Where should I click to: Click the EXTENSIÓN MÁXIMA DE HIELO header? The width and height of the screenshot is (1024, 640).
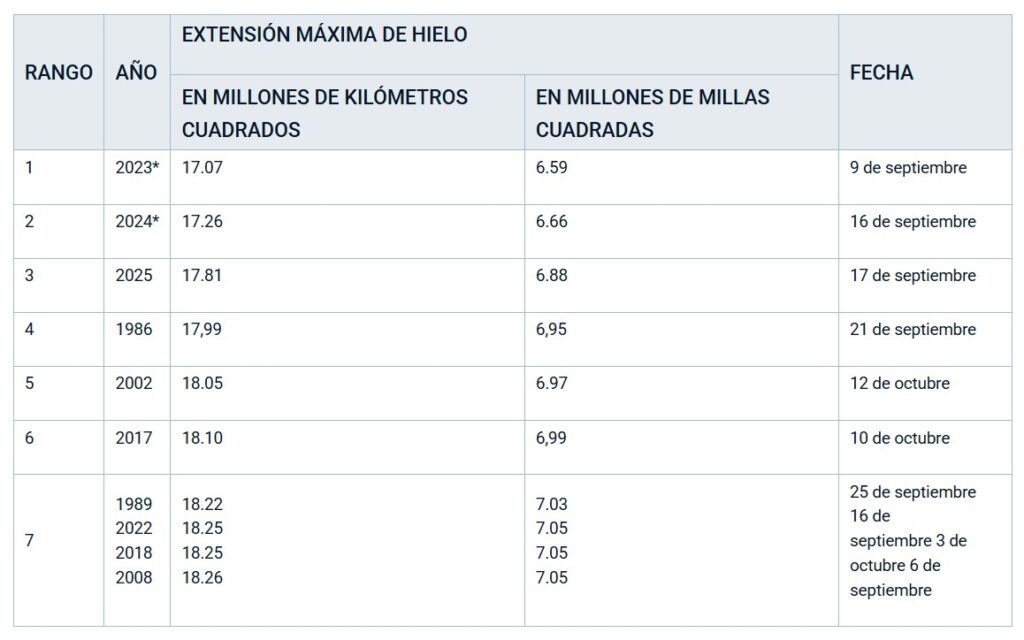pos(324,35)
